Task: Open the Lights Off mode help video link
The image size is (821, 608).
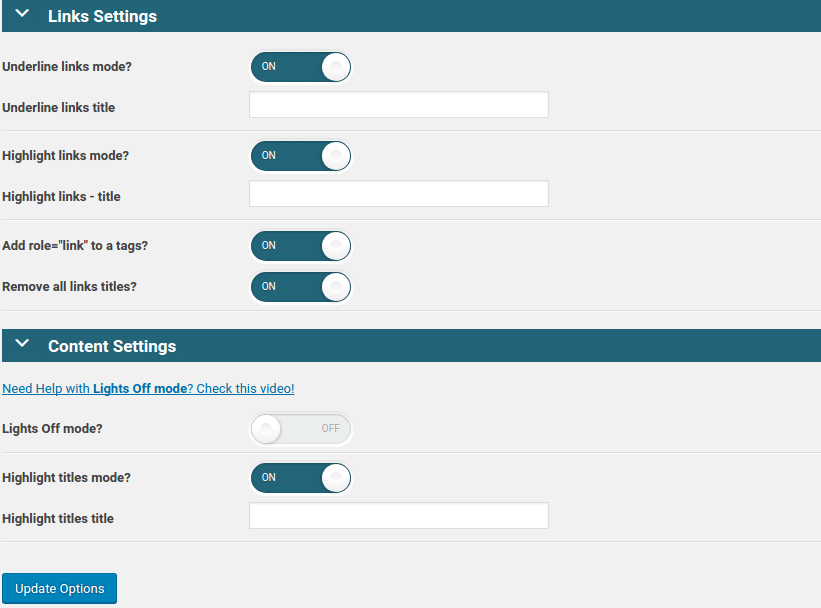Action: pyautogui.click(x=148, y=389)
